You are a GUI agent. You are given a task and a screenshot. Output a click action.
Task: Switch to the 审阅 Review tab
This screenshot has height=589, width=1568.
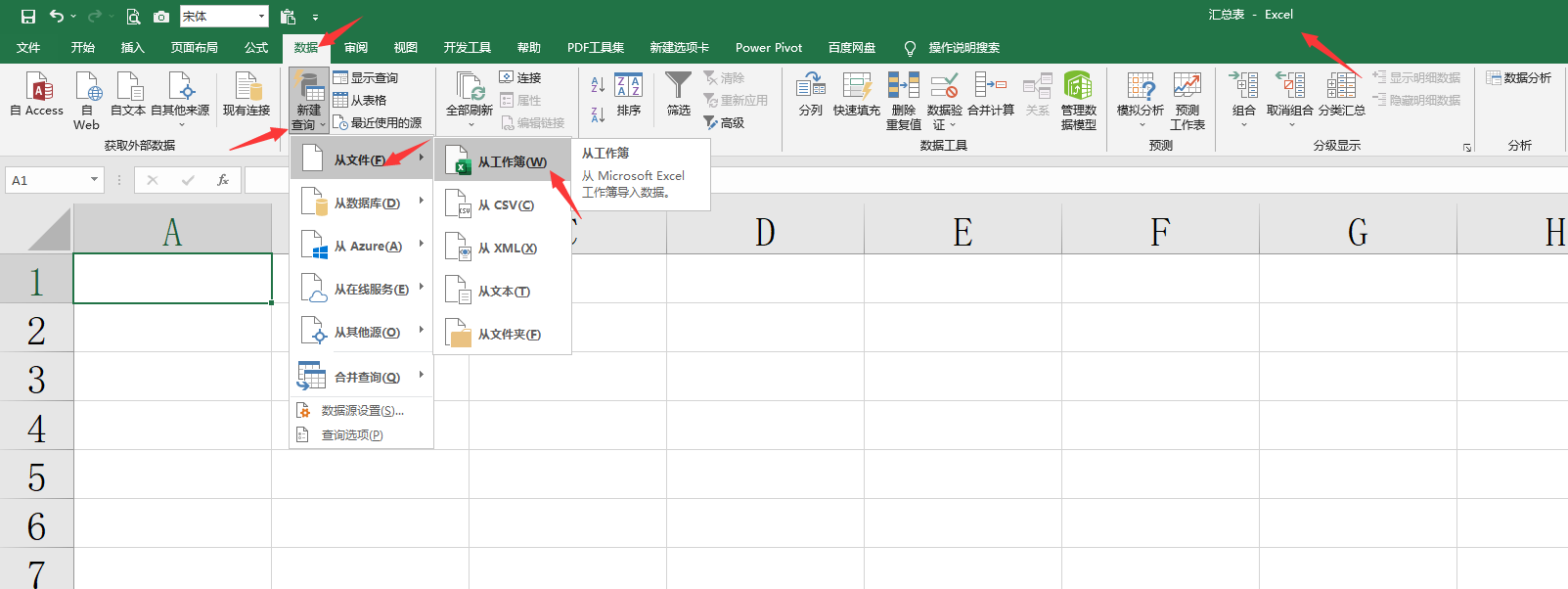(356, 47)
